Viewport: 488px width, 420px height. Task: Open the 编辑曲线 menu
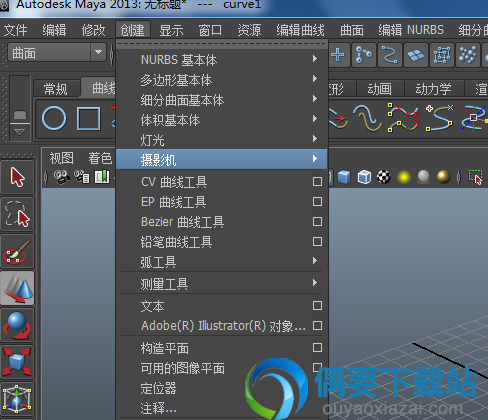click(300, 30)
